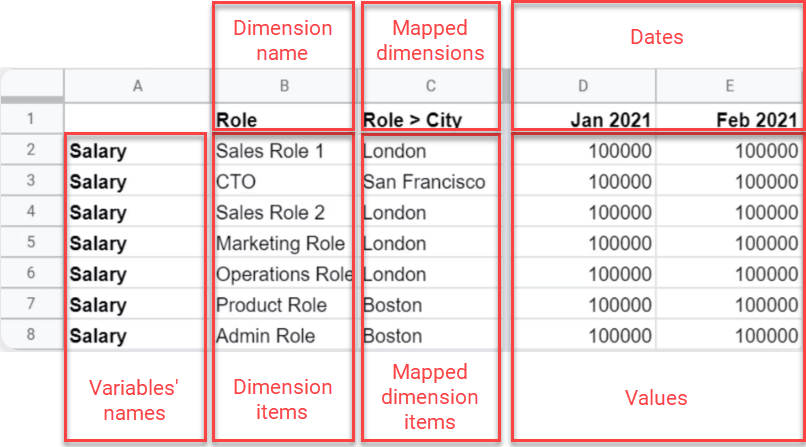Select the 'Admin Role' cell
Image resolution: width=806 pixels, height=447 pixels.
pyautogui.click(x=284, y=336)
